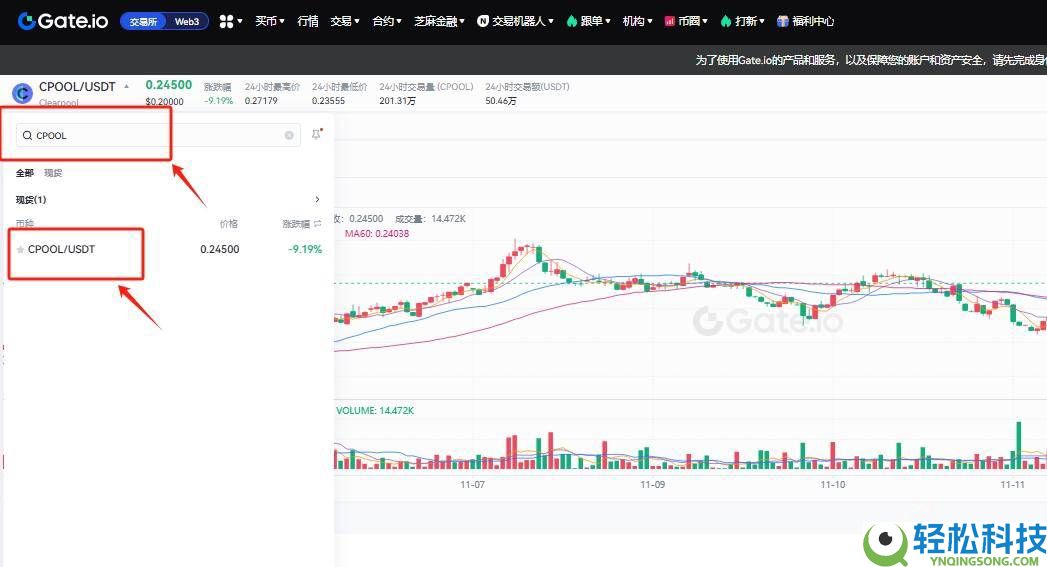The height and width of the screenshot is (567, 1047).
Task: Open the 行情 menu item
Action: (308, 21)
